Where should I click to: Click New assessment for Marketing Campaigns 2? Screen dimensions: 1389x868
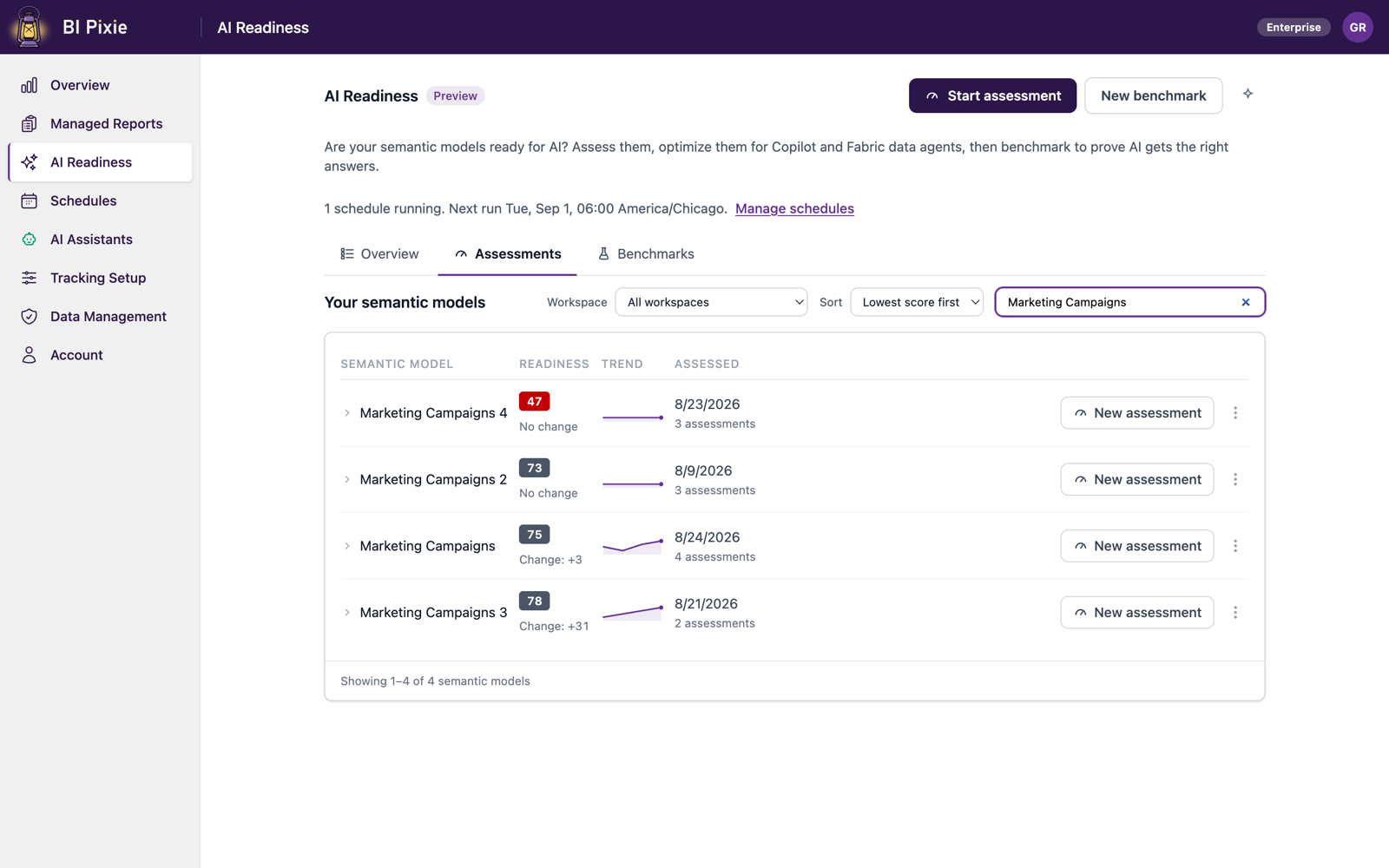click(1137, 479)
